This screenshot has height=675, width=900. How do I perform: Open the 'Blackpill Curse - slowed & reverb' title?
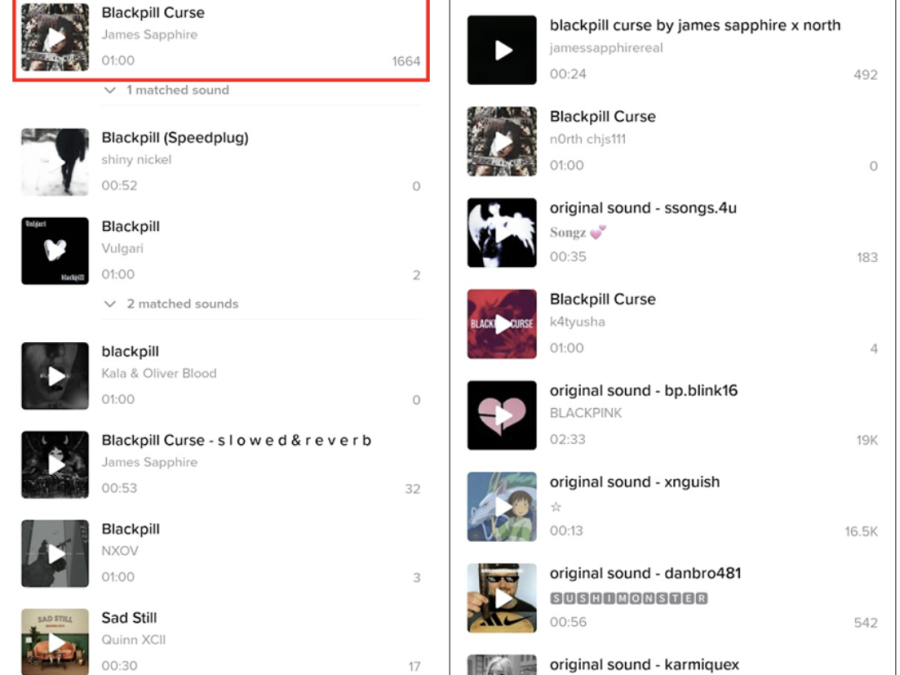(236, 440)
